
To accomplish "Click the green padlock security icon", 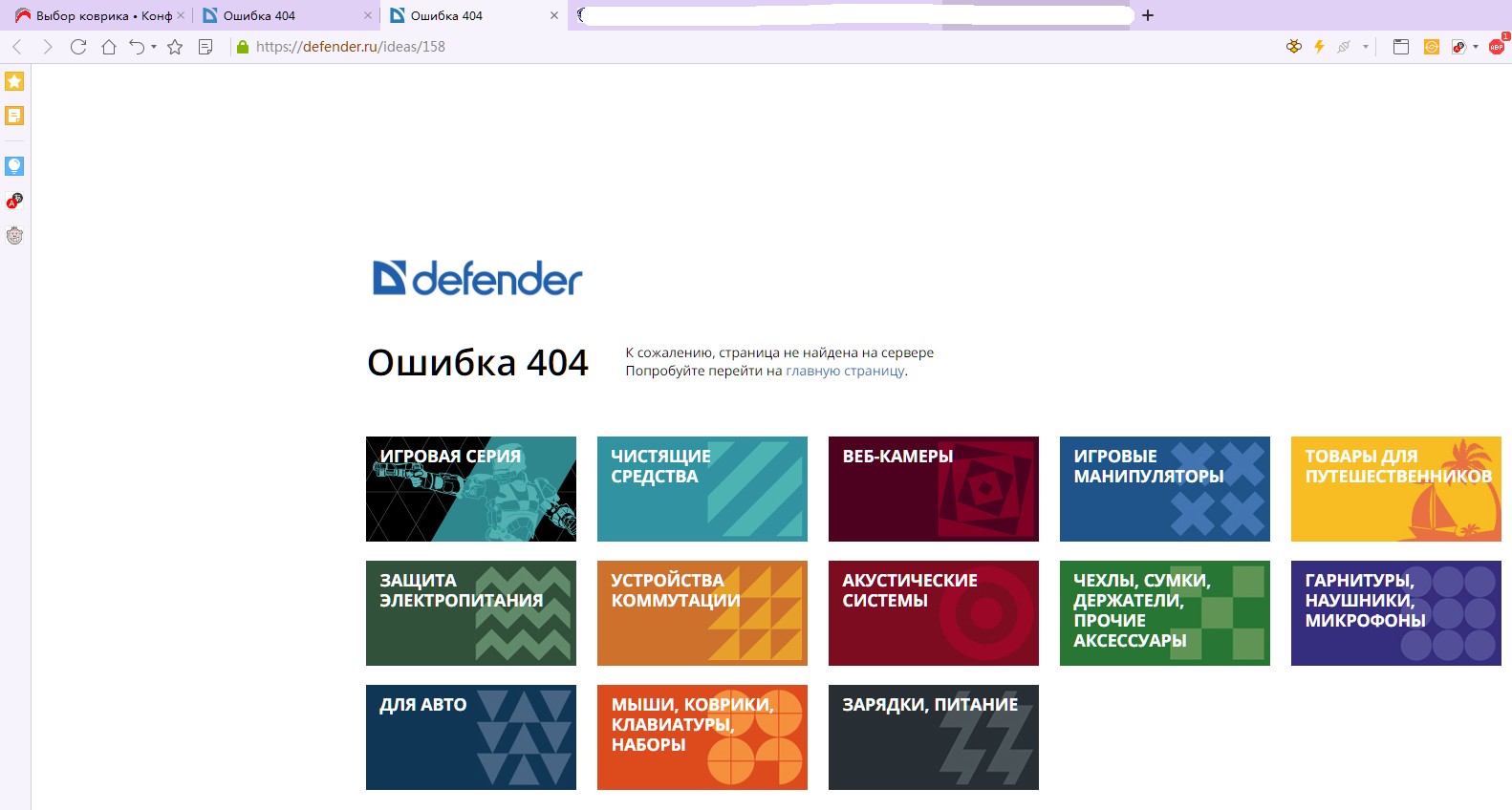I will (243, 47).
